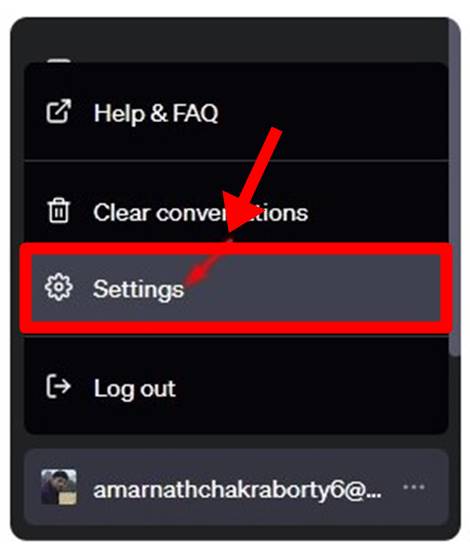Click the partially hidden icon above Help & FAQ
This screenshot has width=470, height=550.
click(59, 61)
